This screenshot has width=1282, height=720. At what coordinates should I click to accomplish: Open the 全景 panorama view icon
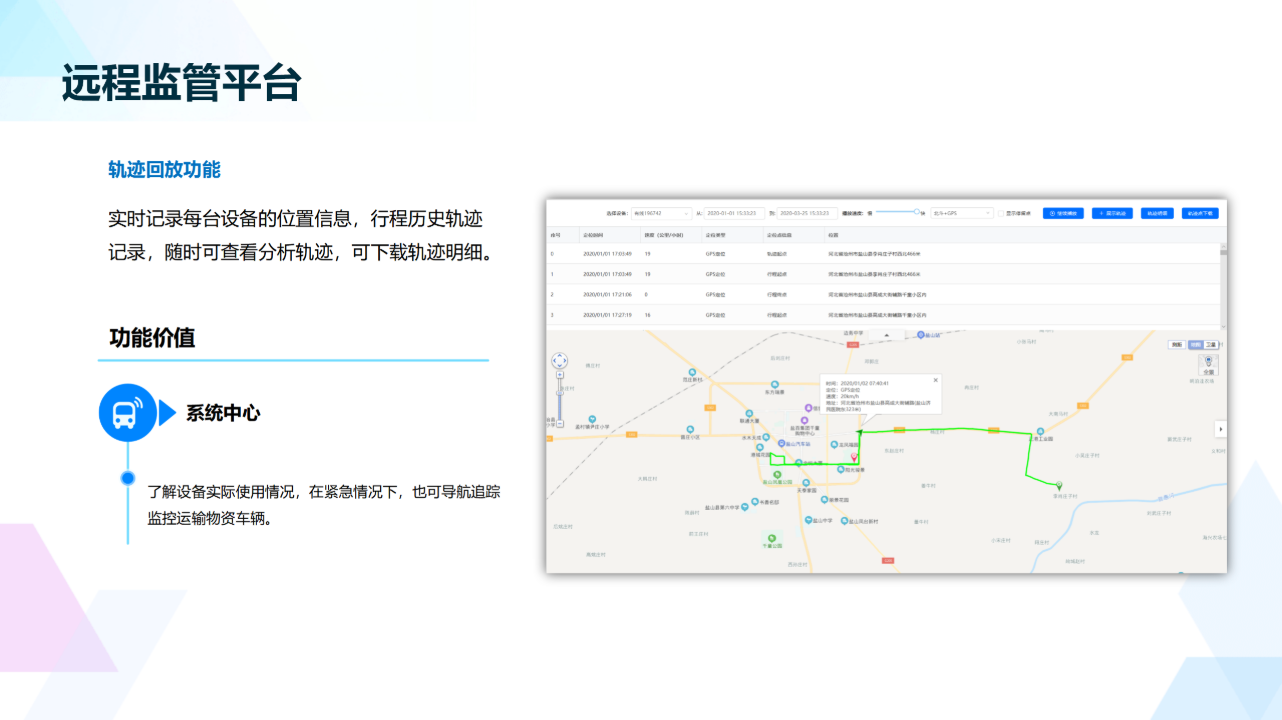[x=1208, y=365]
